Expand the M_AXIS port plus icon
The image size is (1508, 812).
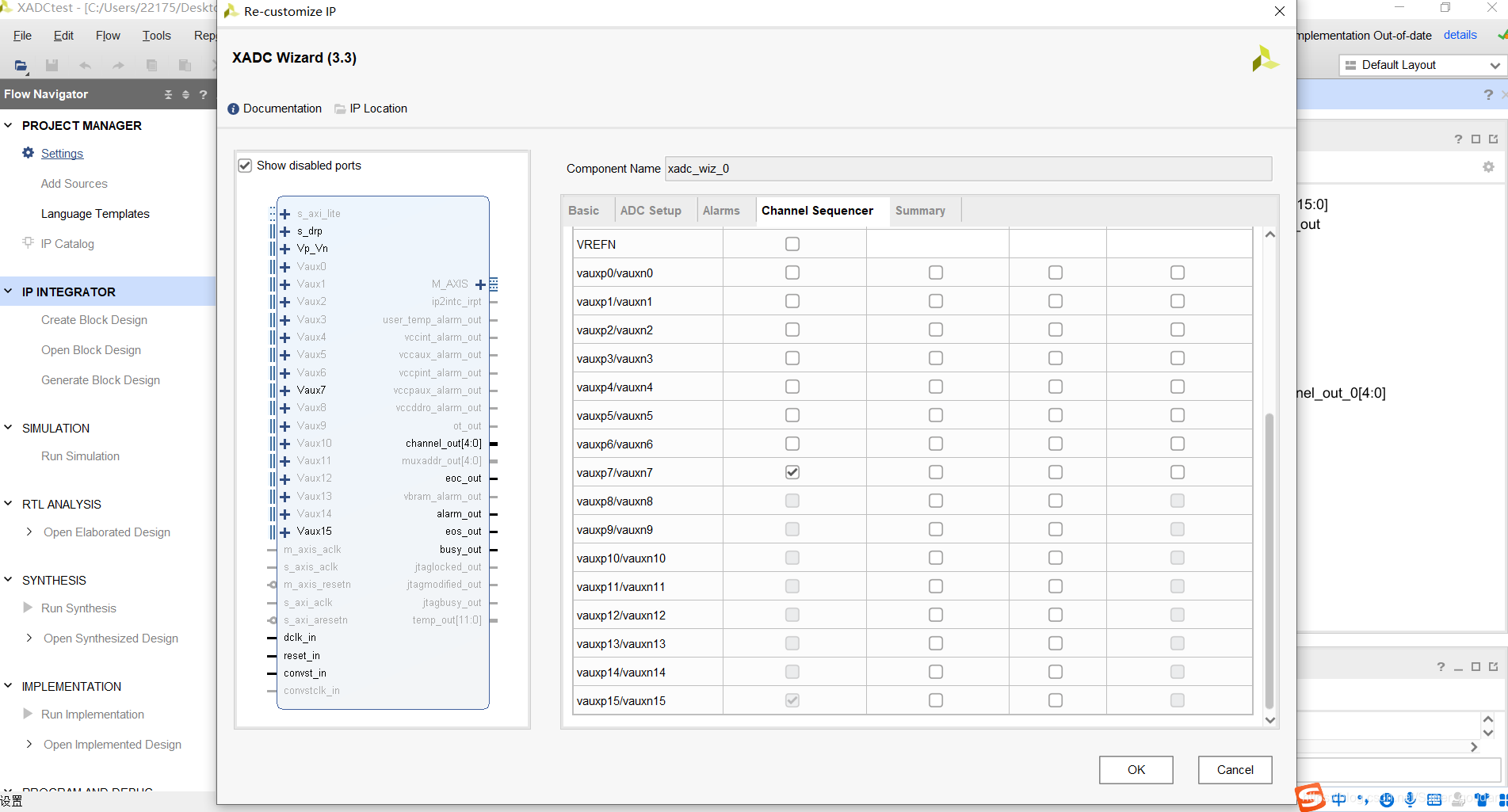[x=480, y=284]
